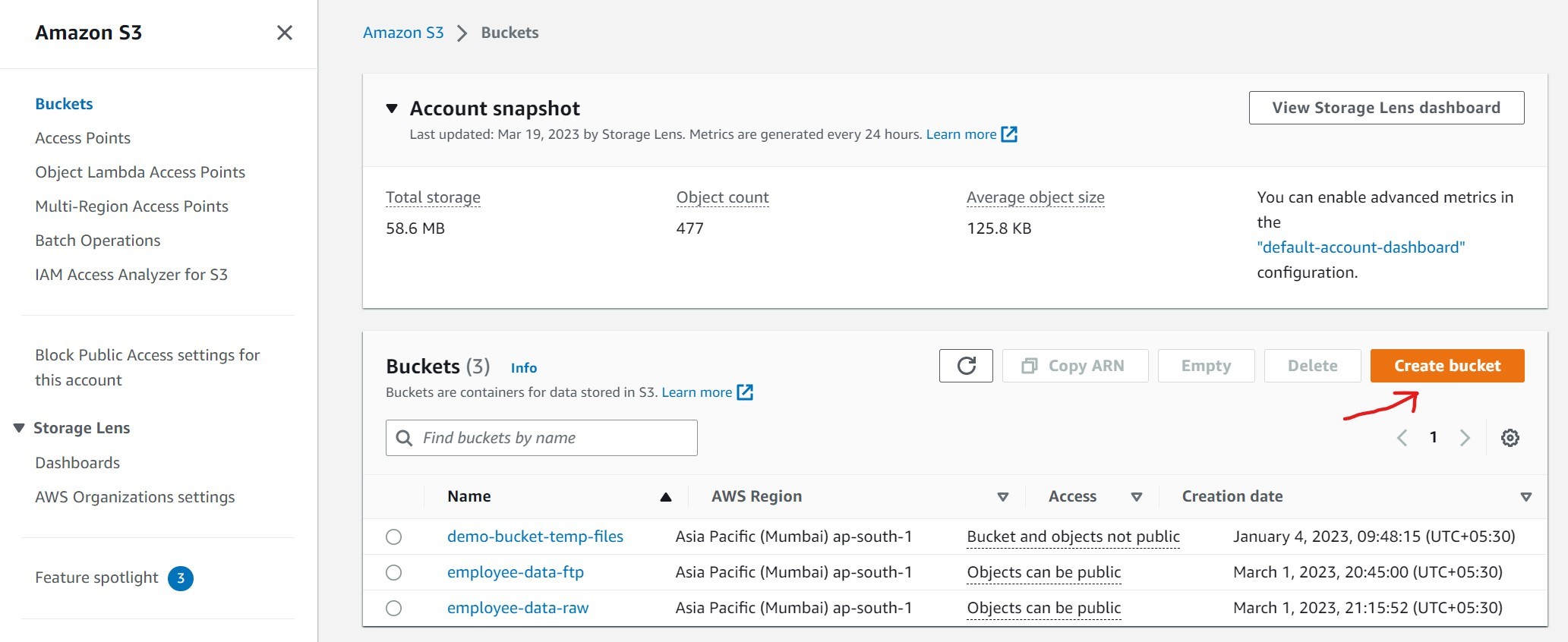1568x642 pixels.
Task: Open Learn more link under Buckets heading
Action: click(697, 392)
